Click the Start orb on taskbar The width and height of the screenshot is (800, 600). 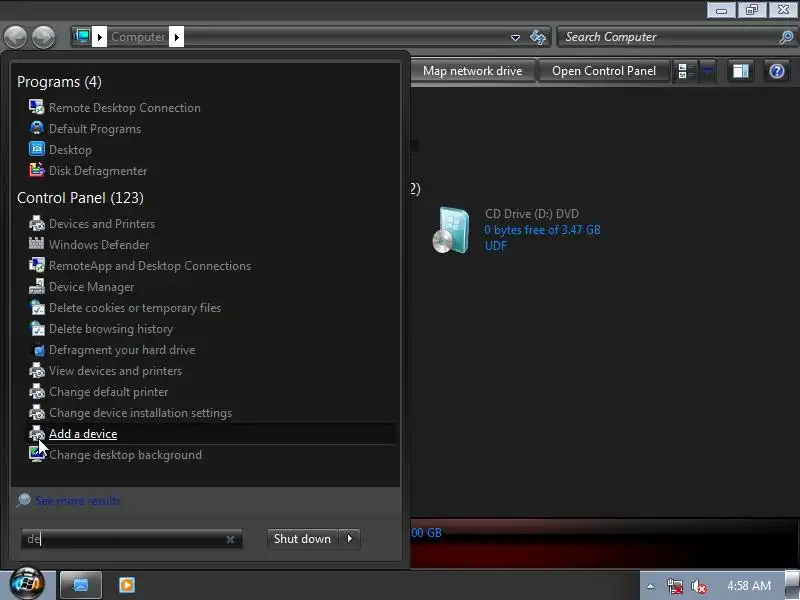pyautogui.click(x=27, y=583)
